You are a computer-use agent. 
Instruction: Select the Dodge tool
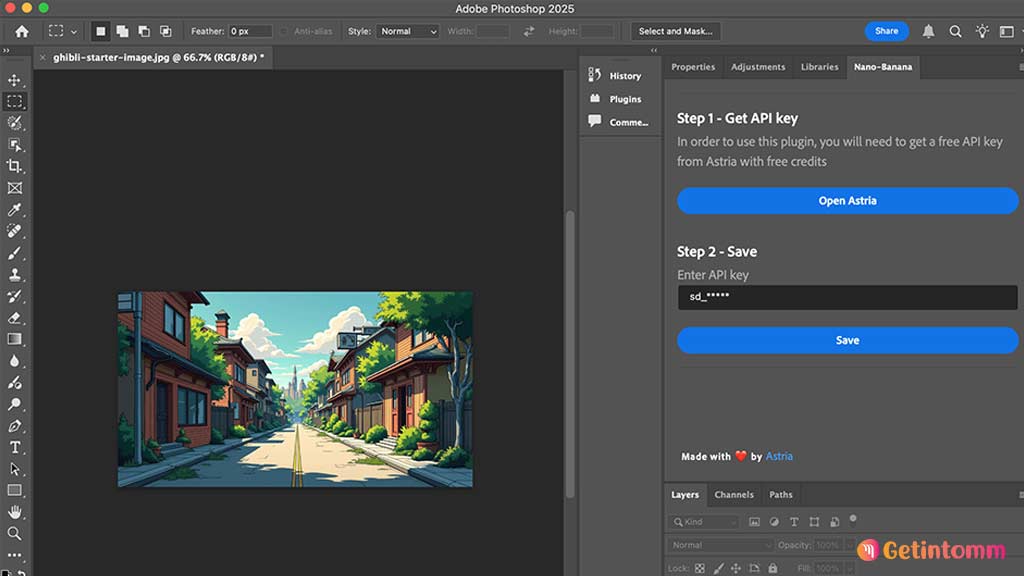pyautogui.click(x=14, y=404)
